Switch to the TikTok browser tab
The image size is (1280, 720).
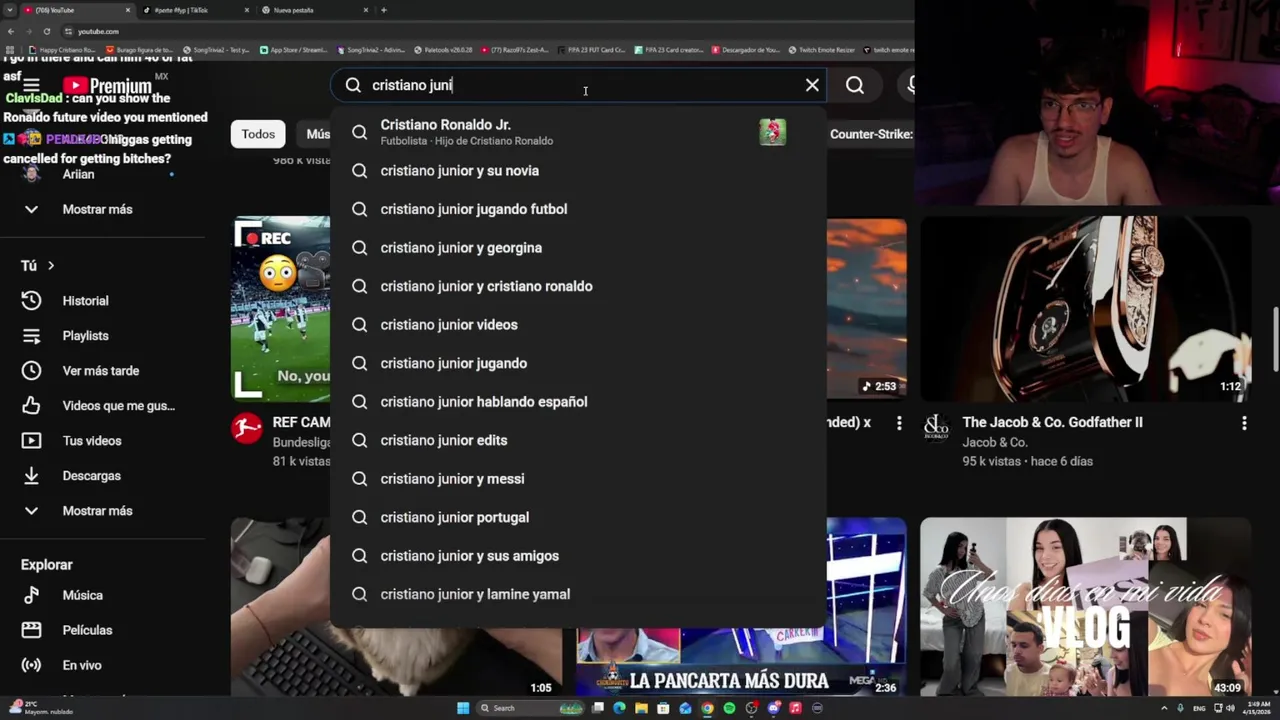195,10
